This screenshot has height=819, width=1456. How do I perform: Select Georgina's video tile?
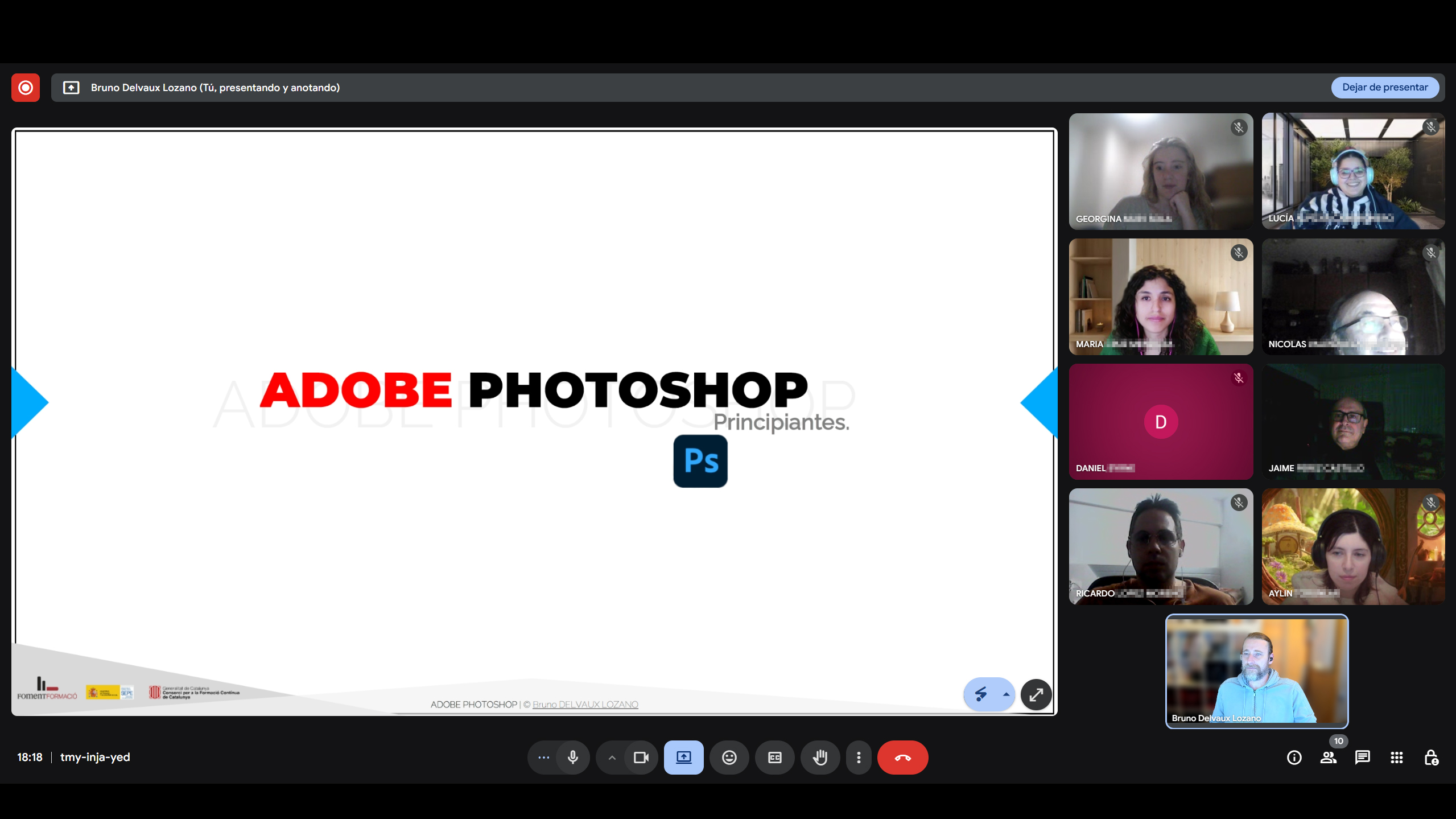[x=1161, y=171]
